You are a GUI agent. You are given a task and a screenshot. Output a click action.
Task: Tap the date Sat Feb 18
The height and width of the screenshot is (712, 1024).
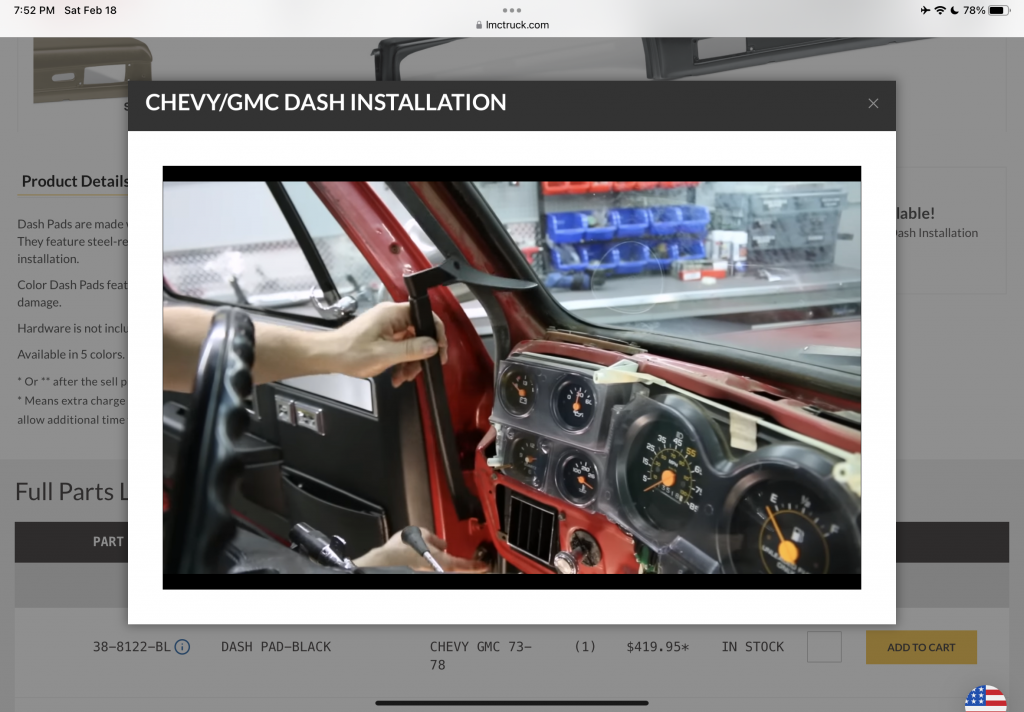click(90, 10)
